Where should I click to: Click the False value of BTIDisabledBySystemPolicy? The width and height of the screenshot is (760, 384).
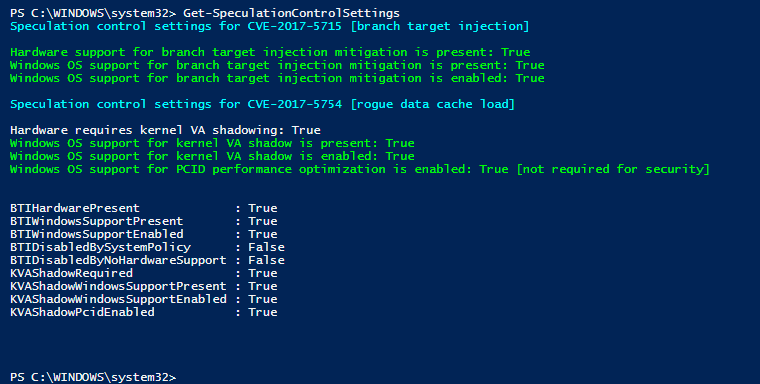point(266,247)
